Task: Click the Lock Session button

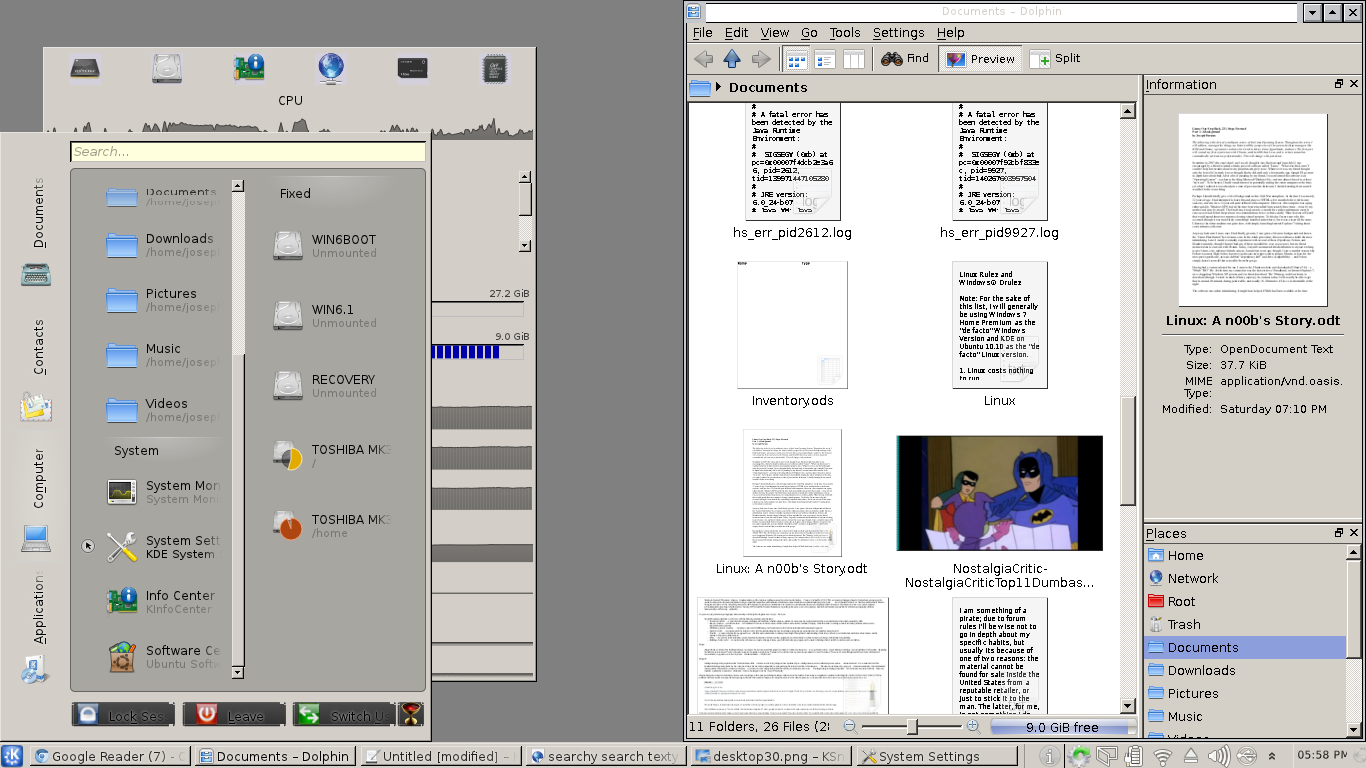Action: 123,715
